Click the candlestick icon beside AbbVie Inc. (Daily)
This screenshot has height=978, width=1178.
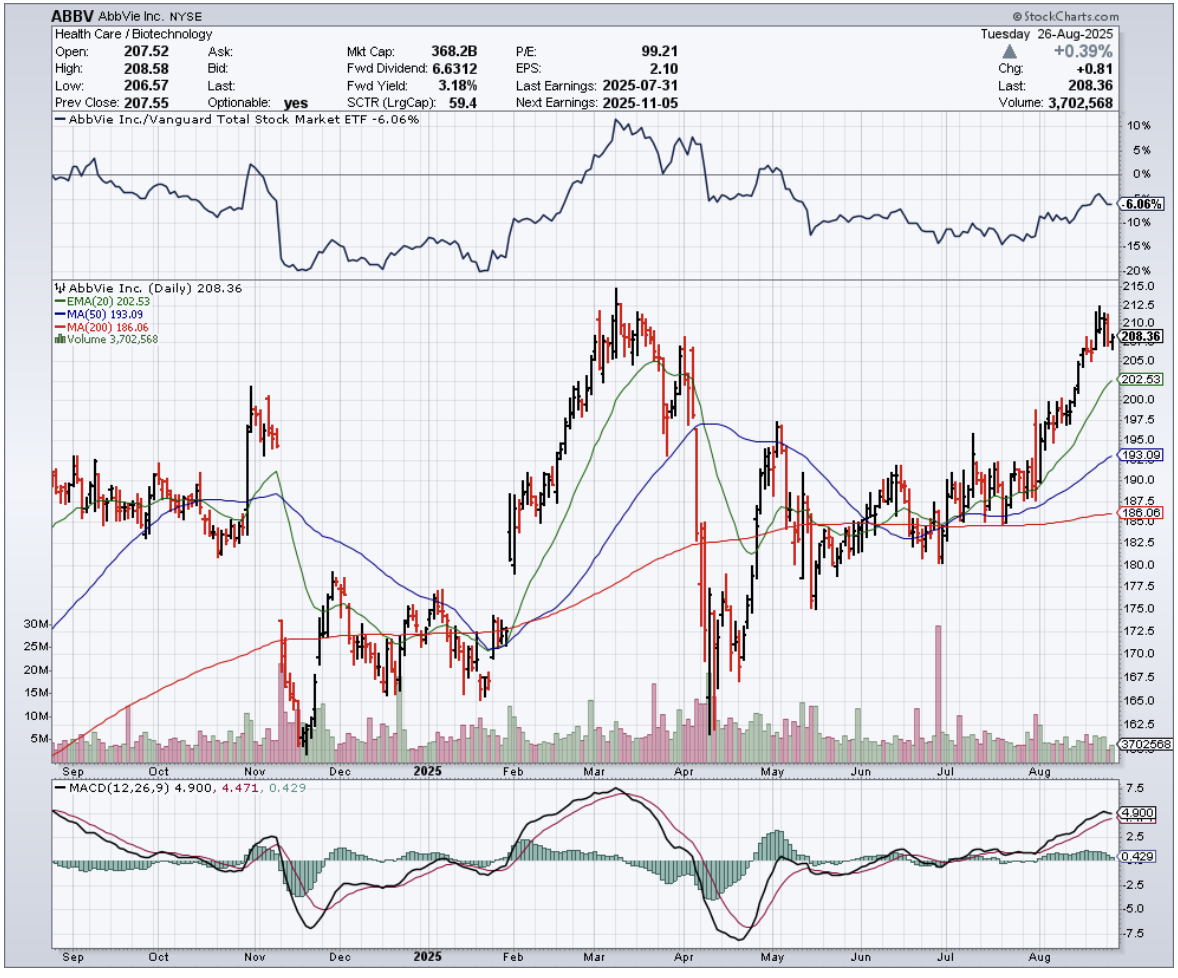point(58,288)
